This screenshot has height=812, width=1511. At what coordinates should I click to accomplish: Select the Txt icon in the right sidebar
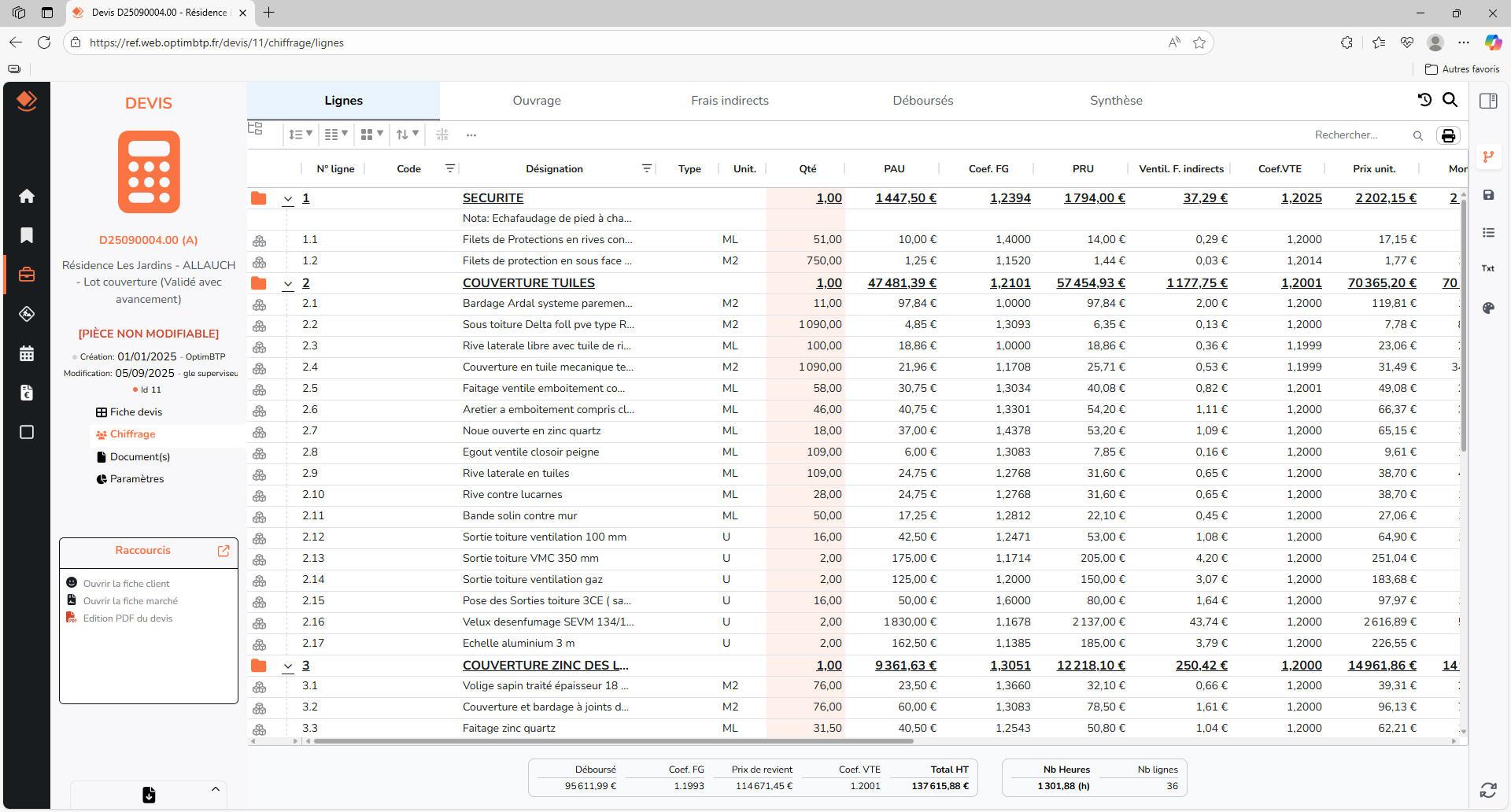click(1487, 268)
